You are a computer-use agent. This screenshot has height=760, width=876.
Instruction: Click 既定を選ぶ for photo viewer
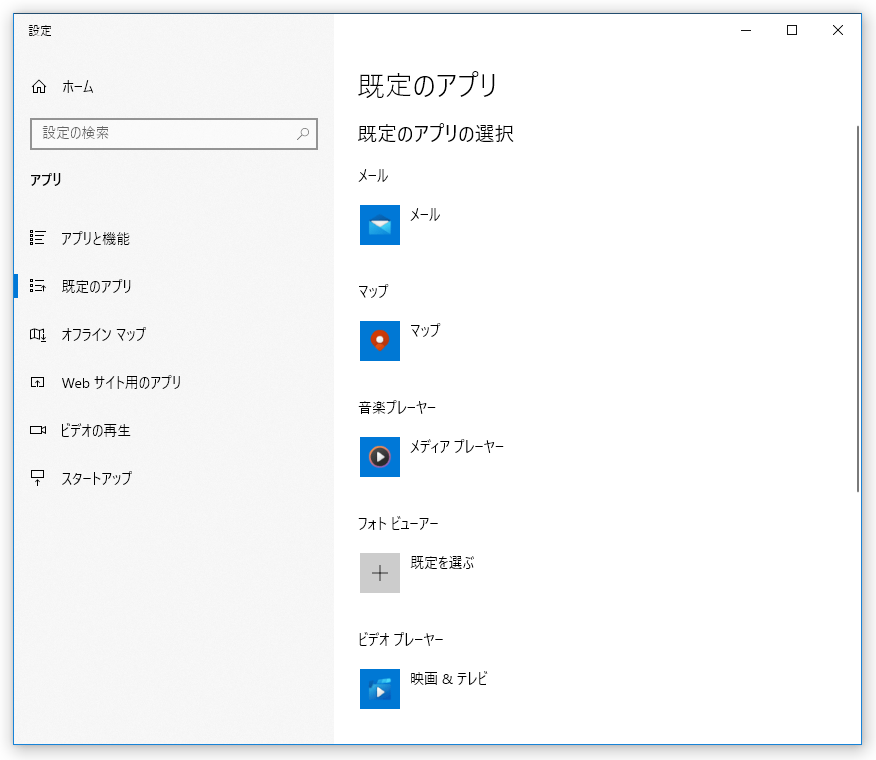pyautogui.click(x=442, y=562)
